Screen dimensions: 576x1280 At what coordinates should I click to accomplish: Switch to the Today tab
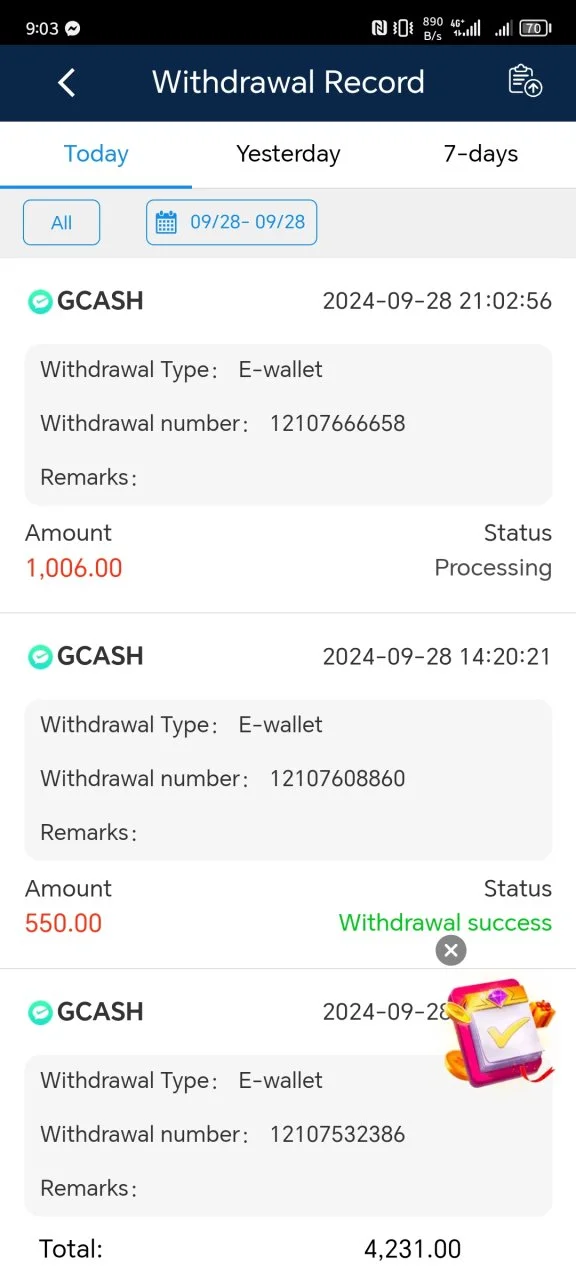(x=96, y=154)
